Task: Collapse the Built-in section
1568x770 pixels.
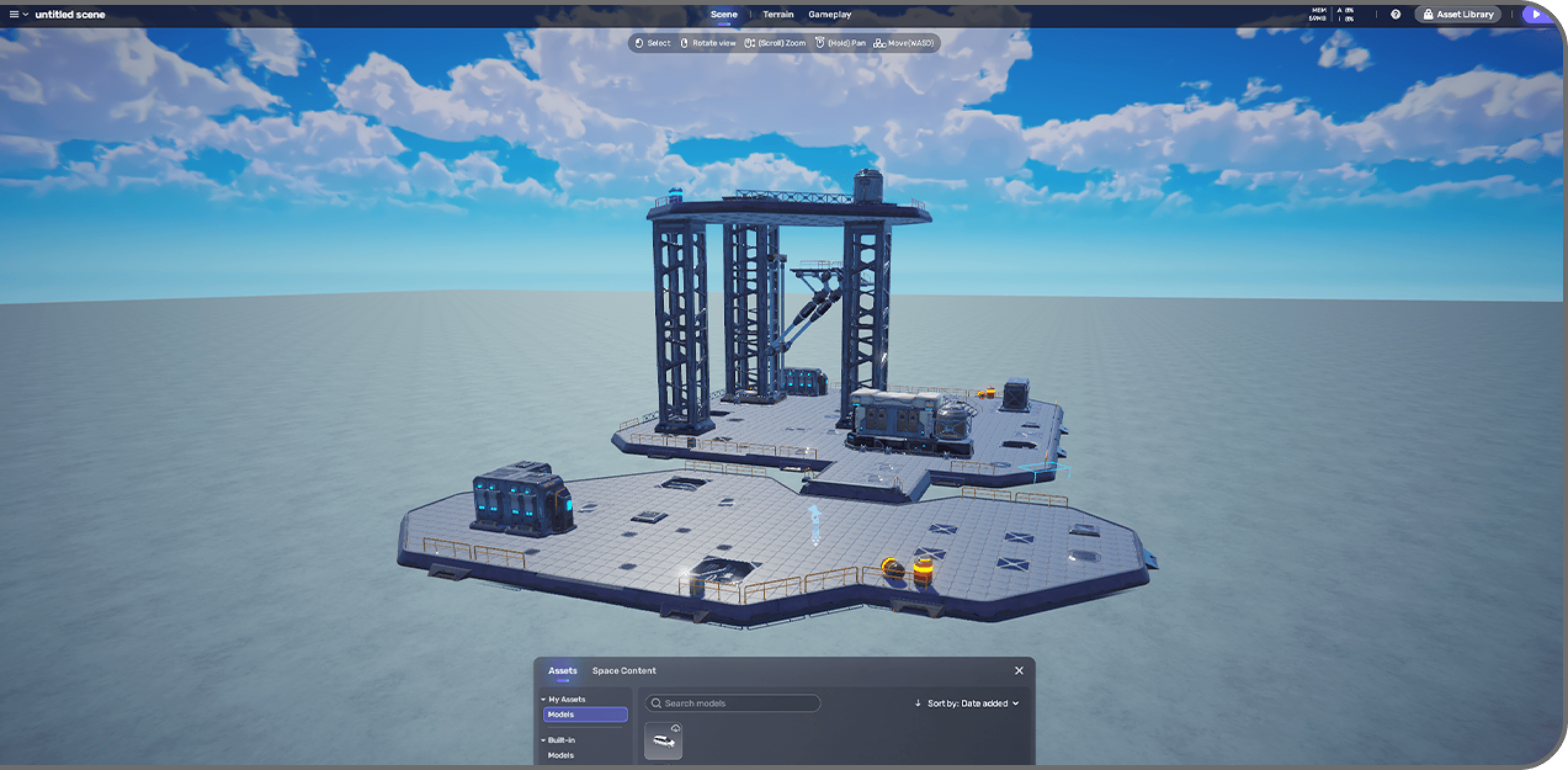Action: [543, 740]
